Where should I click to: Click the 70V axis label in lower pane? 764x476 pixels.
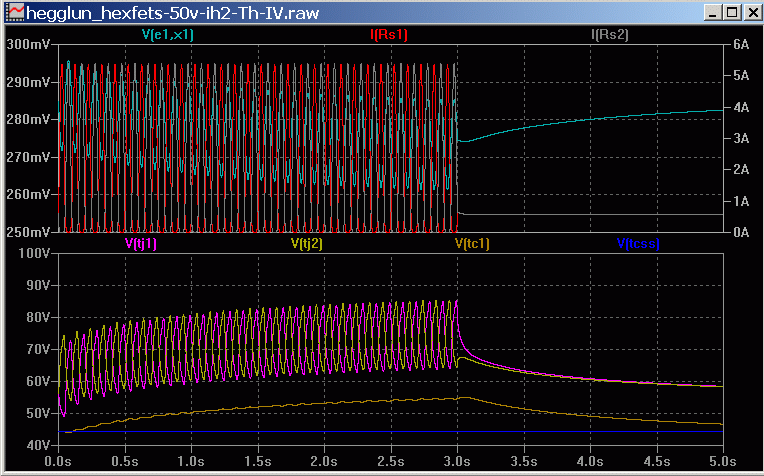[x=38, y=349]
